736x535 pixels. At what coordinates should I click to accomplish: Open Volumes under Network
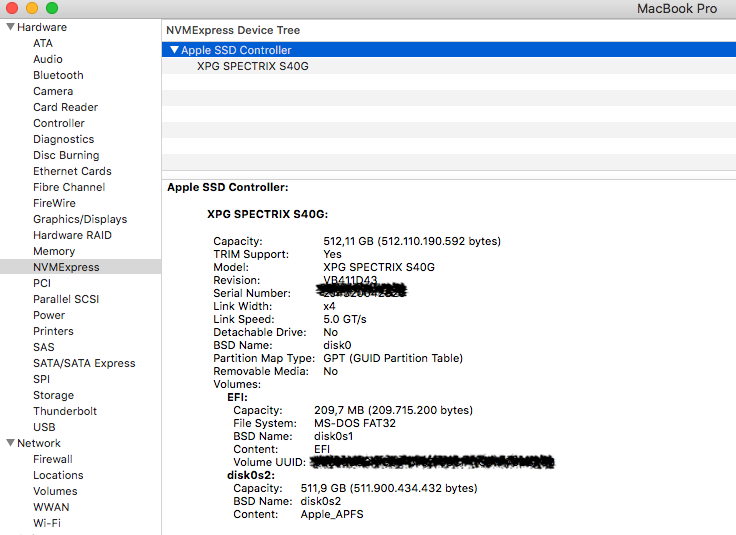coord(55,491)
